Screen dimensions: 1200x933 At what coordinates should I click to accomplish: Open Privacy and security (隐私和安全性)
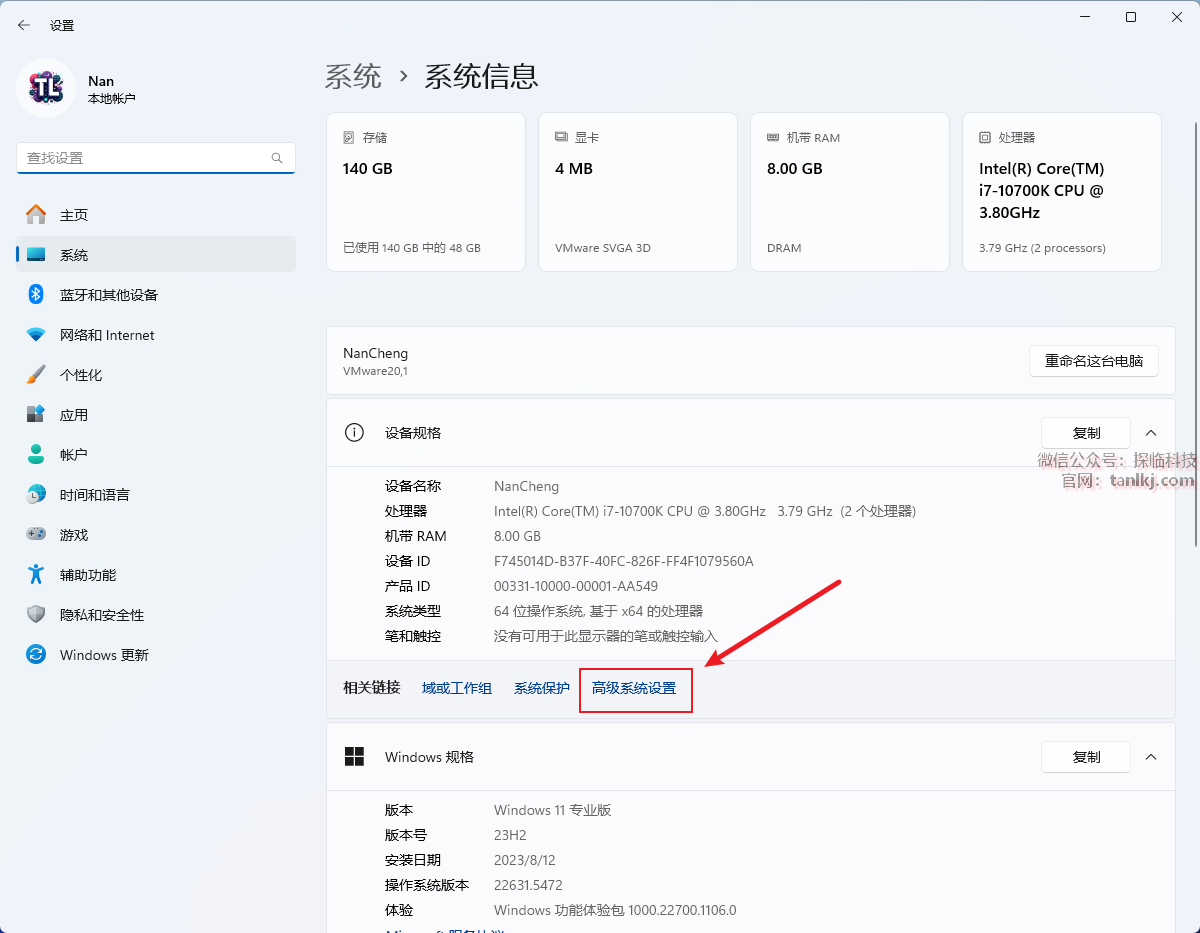101,615
